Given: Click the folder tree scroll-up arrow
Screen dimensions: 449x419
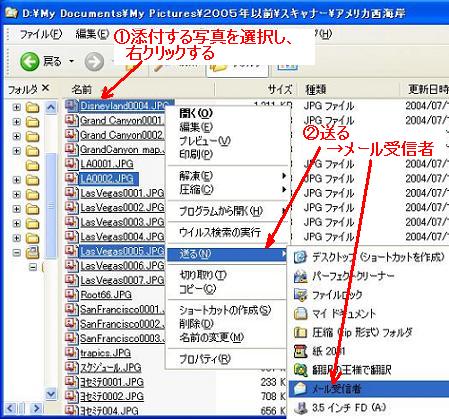Looking at the screenshot, I should pos(51,107).
